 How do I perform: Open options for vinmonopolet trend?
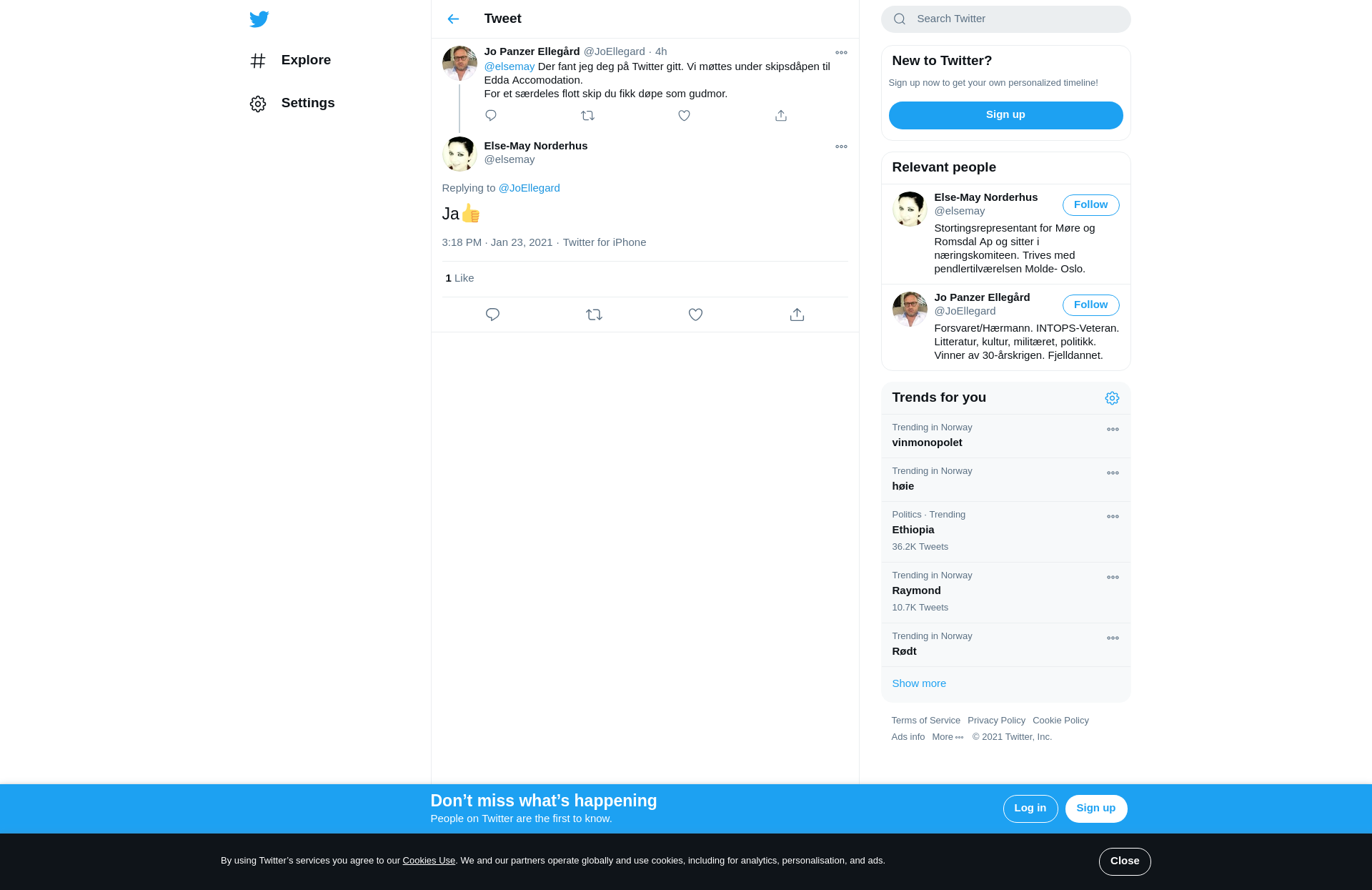(1113, 430)
